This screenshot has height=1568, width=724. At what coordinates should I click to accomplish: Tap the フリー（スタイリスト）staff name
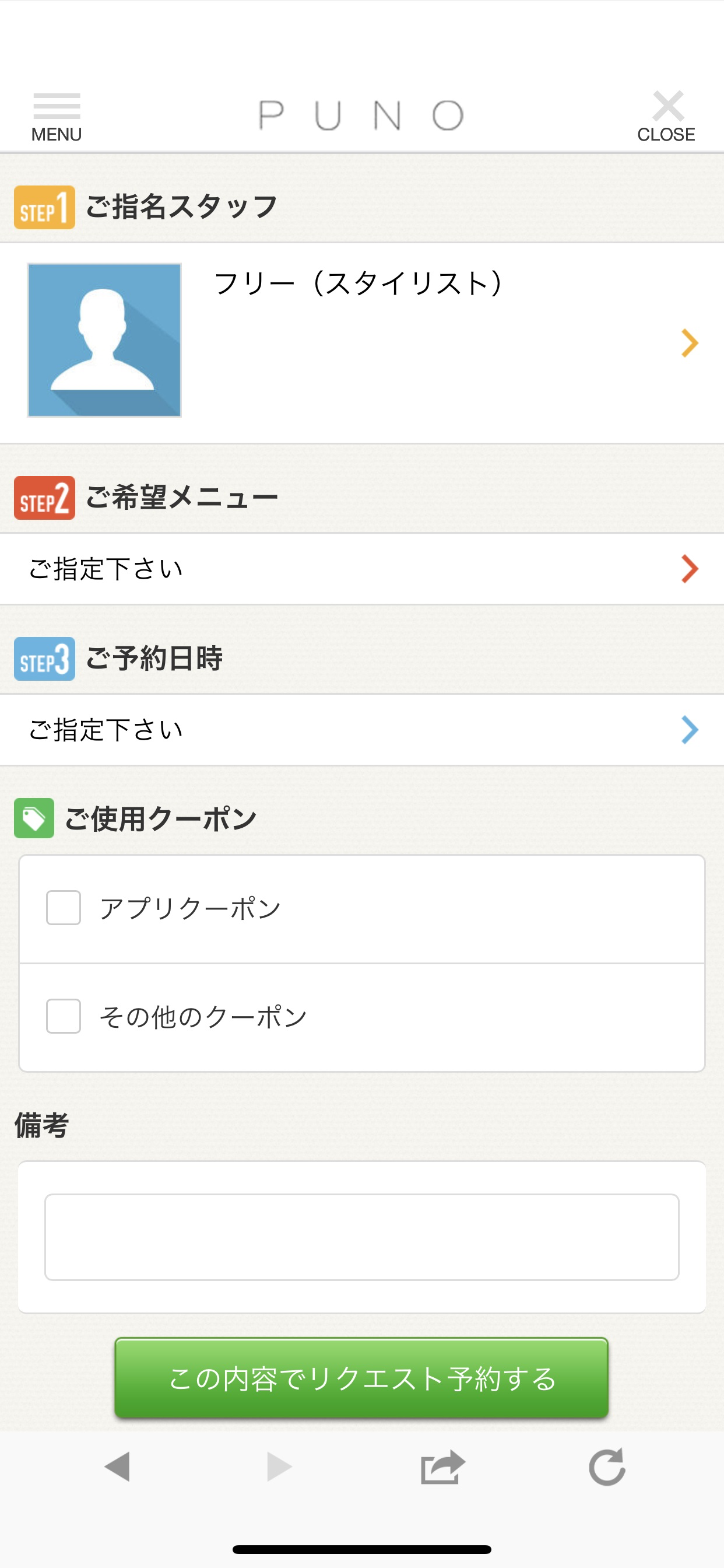click(x=359, y=283)
